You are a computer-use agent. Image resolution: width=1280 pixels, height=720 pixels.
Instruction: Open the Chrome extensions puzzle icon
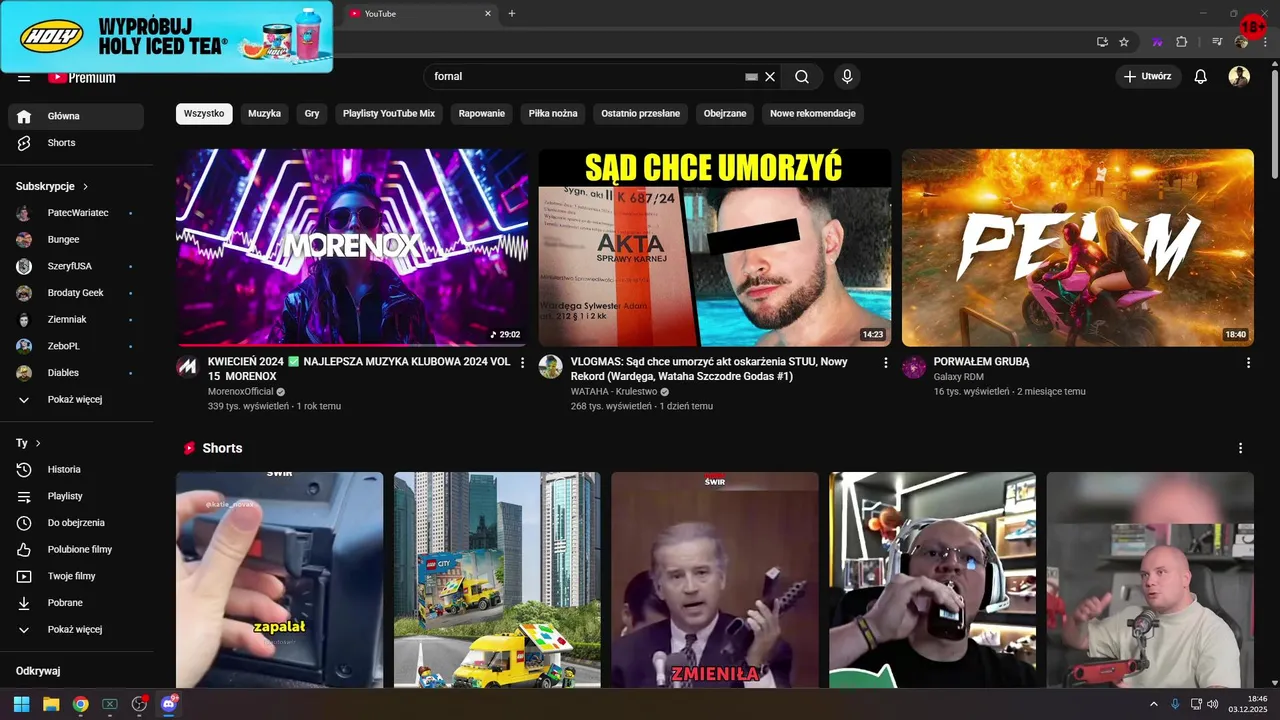(1181, 42)
